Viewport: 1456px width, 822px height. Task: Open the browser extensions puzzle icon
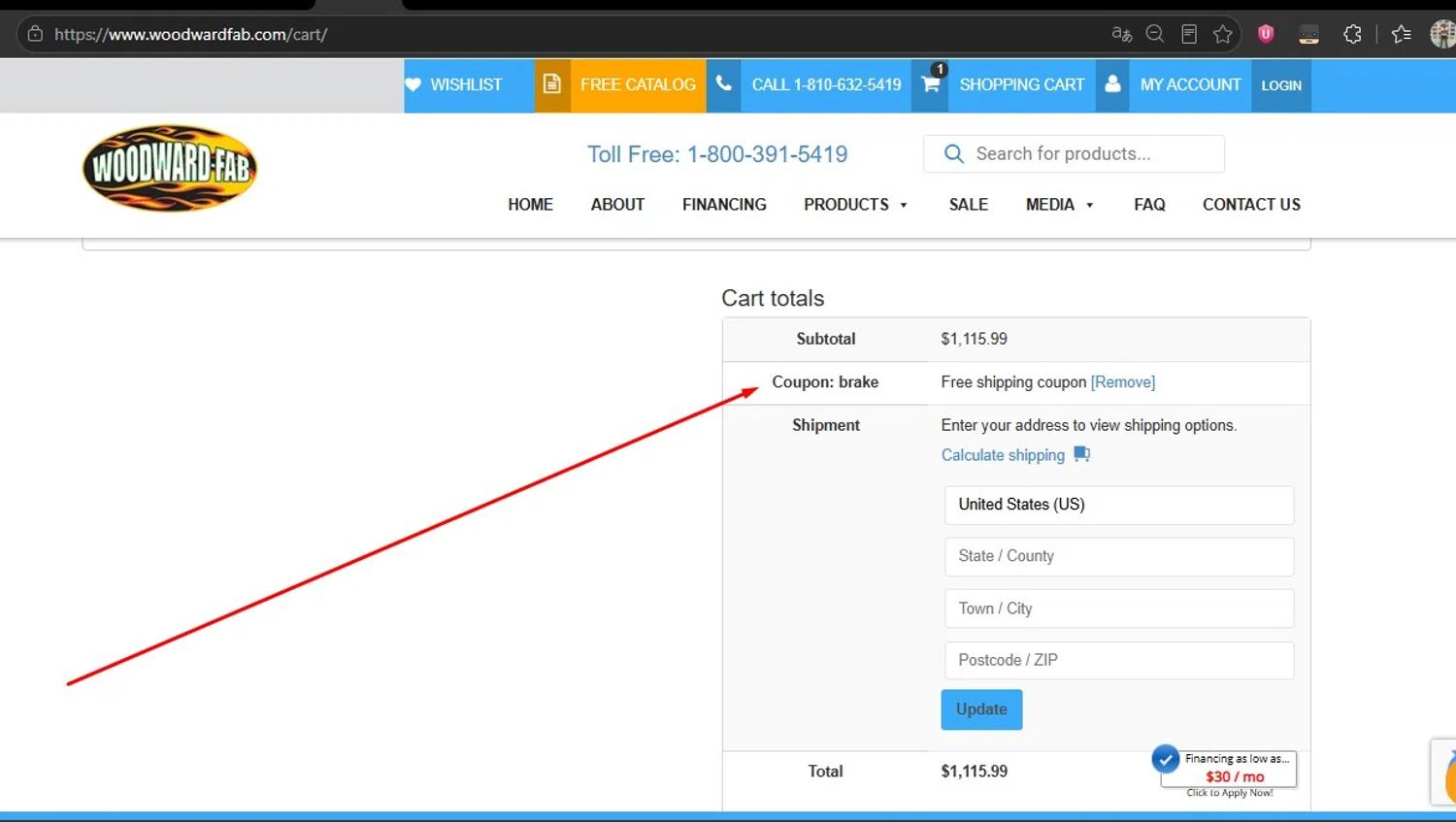pos(1352,34)
